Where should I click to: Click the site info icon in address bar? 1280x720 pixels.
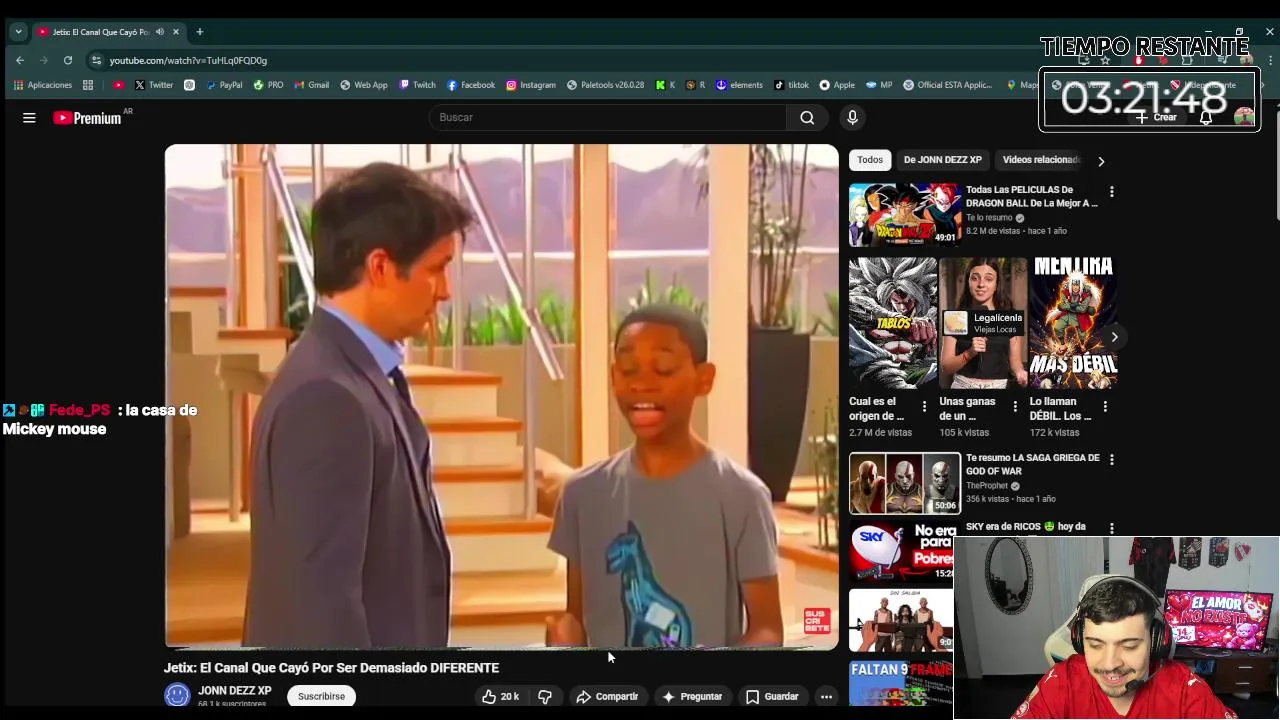pyautogui.click(x=95, y=60)
